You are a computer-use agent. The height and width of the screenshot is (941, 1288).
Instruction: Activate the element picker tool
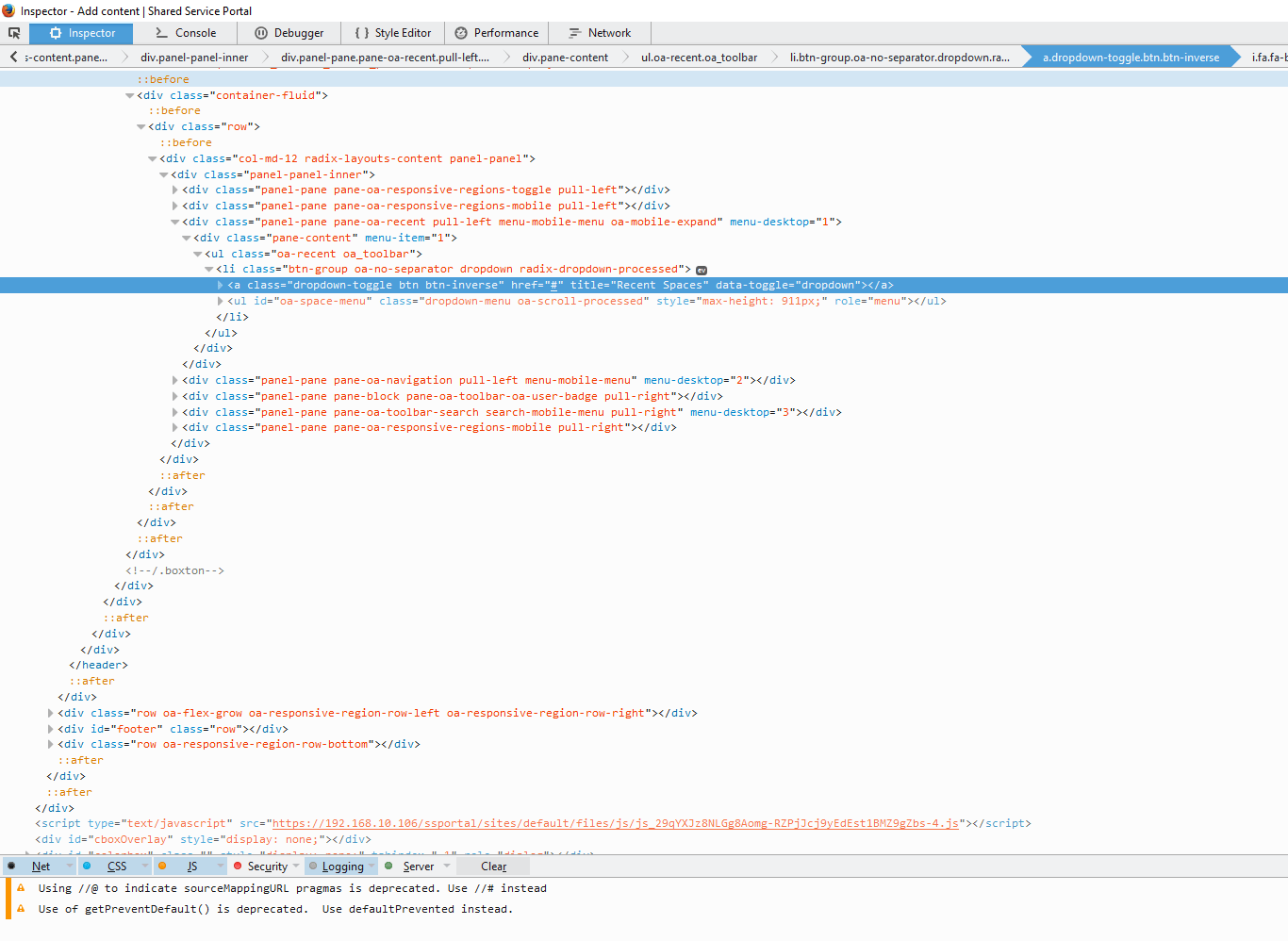click(x=14, y=33)
